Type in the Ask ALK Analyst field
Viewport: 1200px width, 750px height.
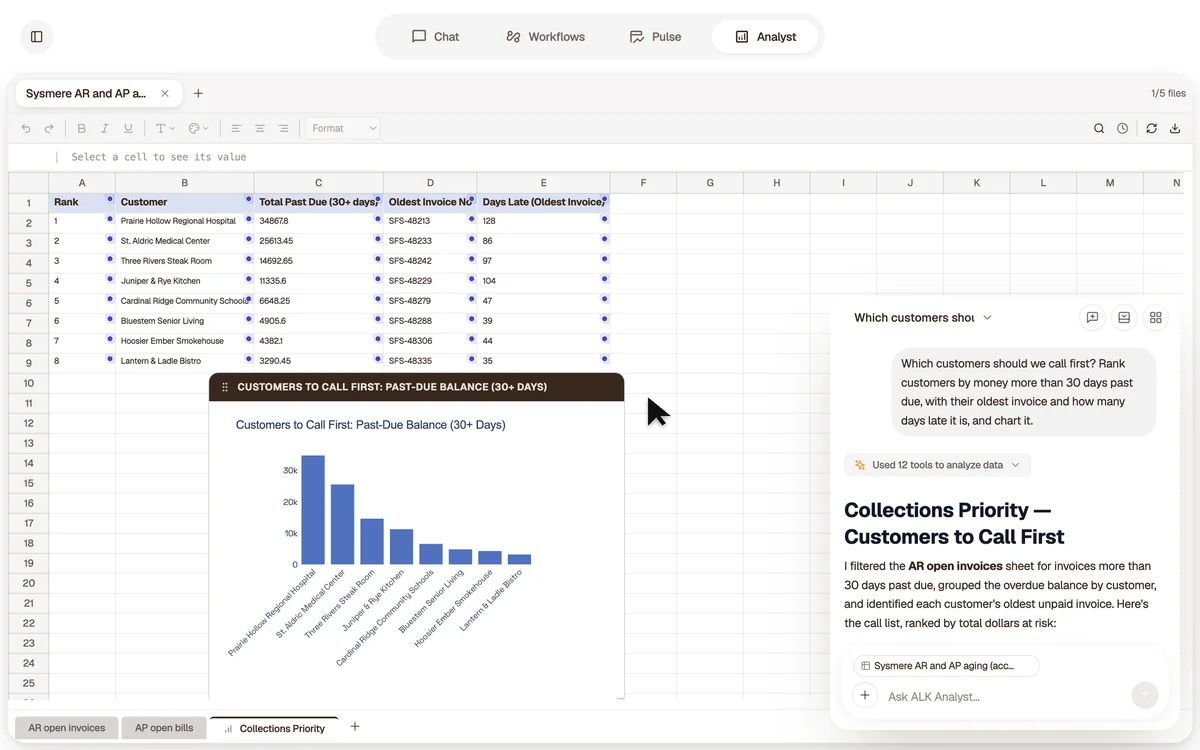pos(1003,697)
